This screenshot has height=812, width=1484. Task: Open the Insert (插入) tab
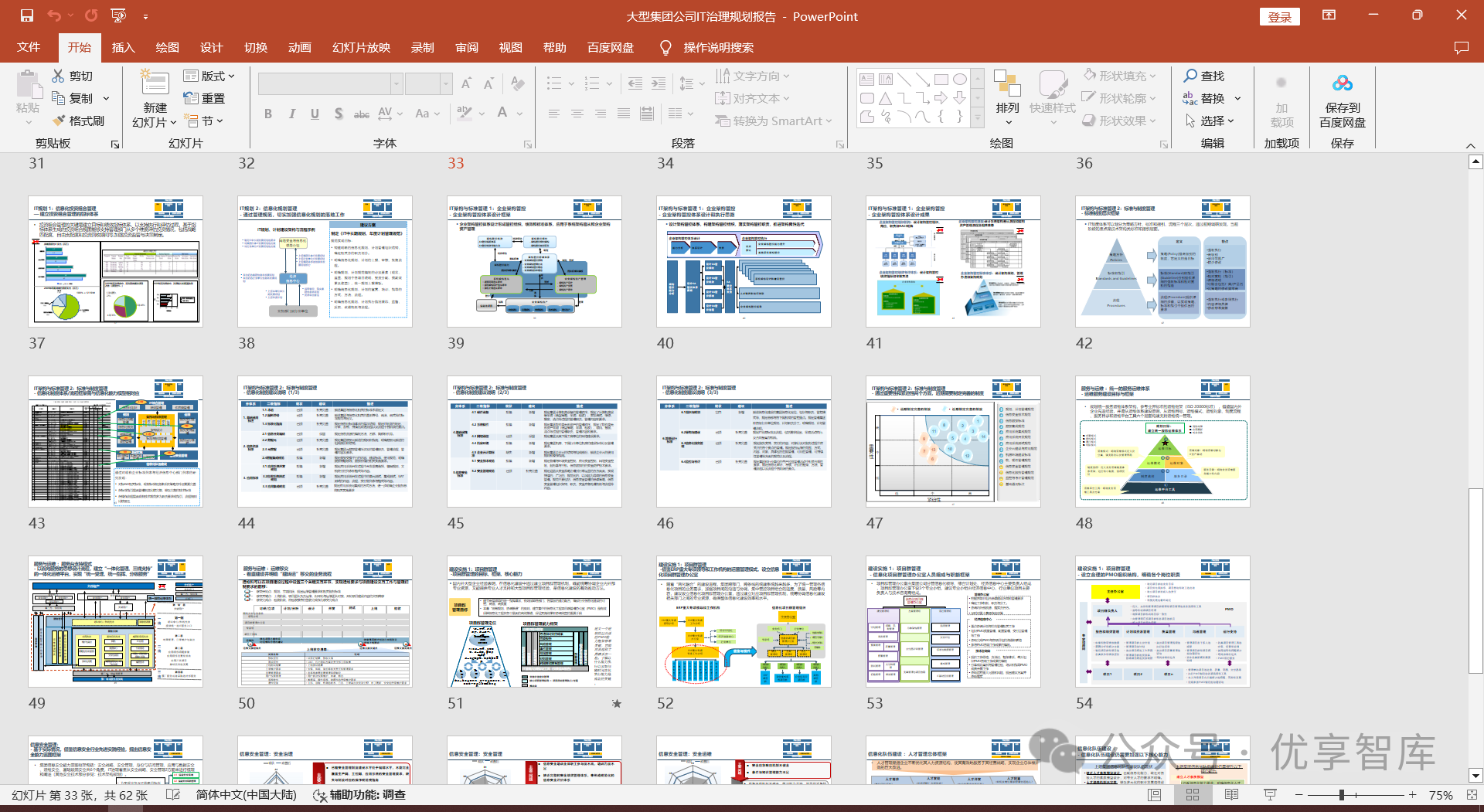(123, 48)
